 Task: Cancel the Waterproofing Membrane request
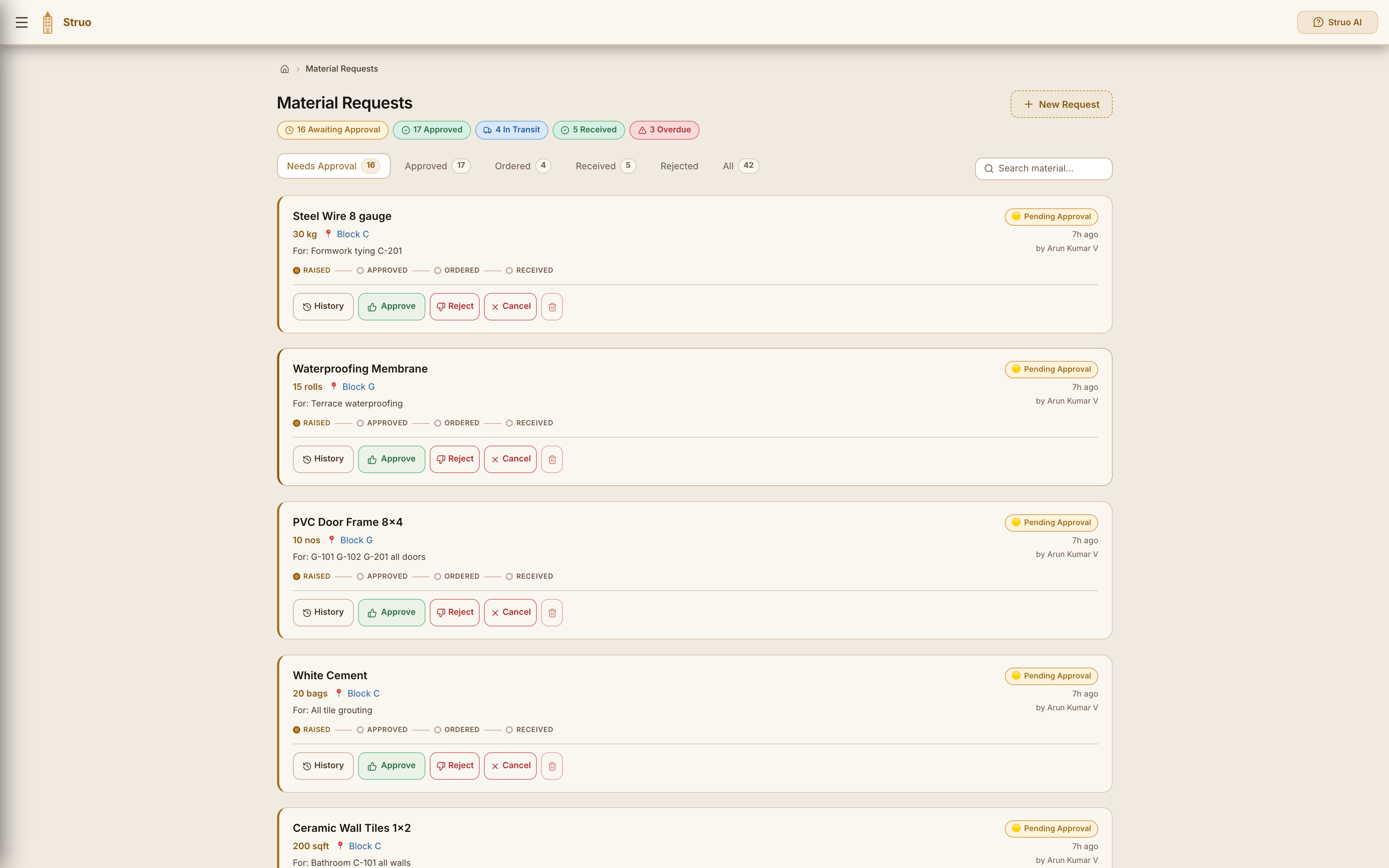pyautogui.click(x=510, y=459)
